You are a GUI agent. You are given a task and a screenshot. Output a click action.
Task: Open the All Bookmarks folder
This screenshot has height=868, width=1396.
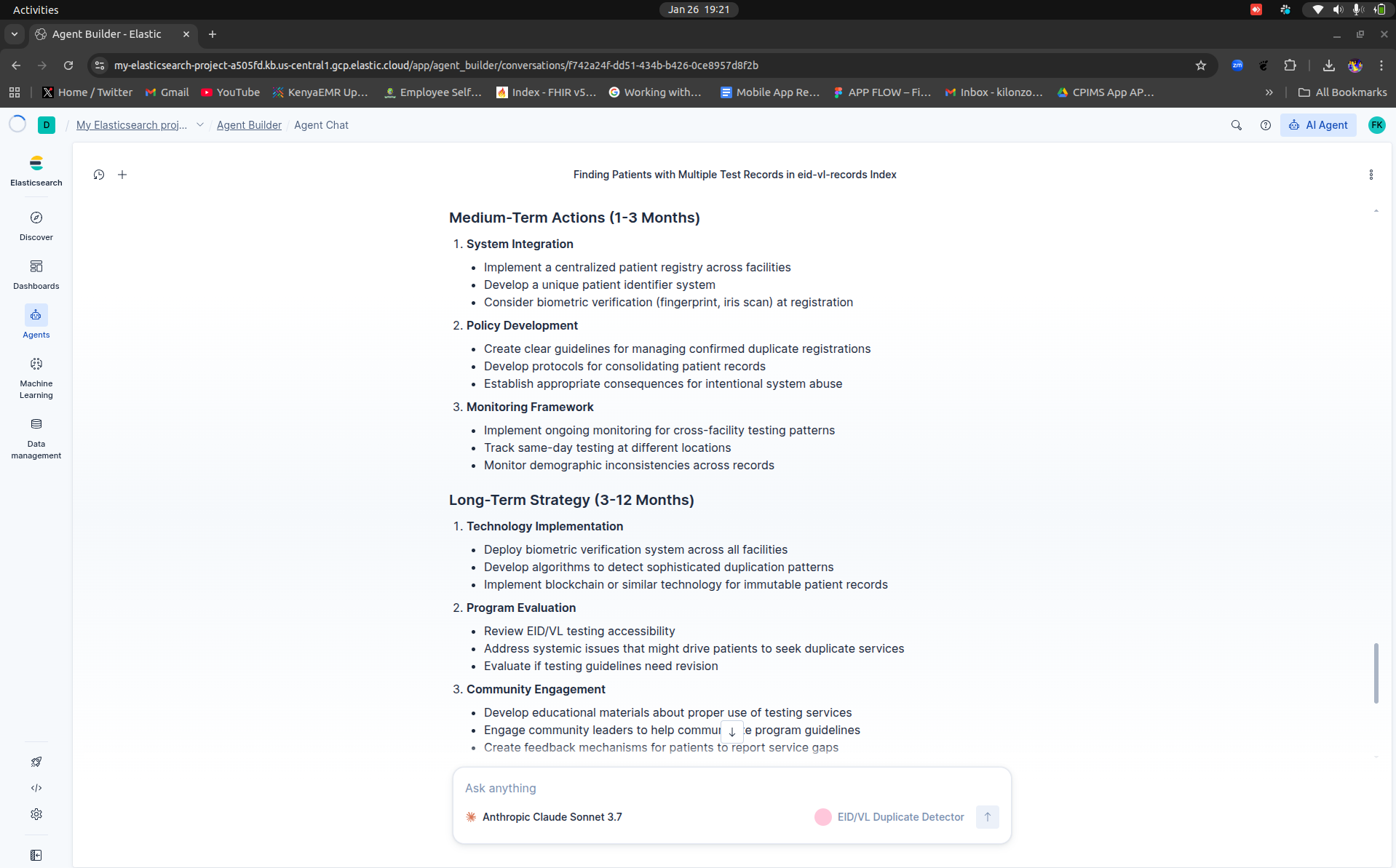pos(1342,92)
